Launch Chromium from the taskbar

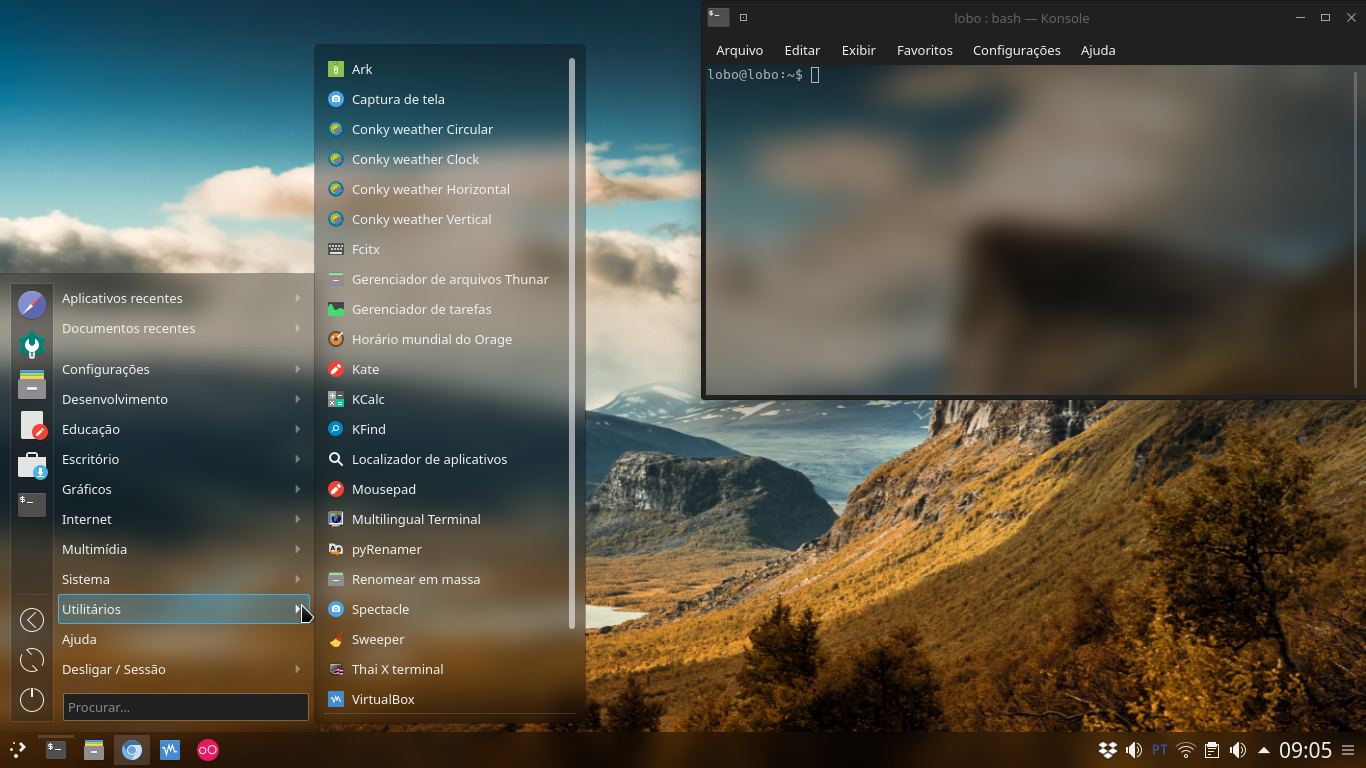131,748
